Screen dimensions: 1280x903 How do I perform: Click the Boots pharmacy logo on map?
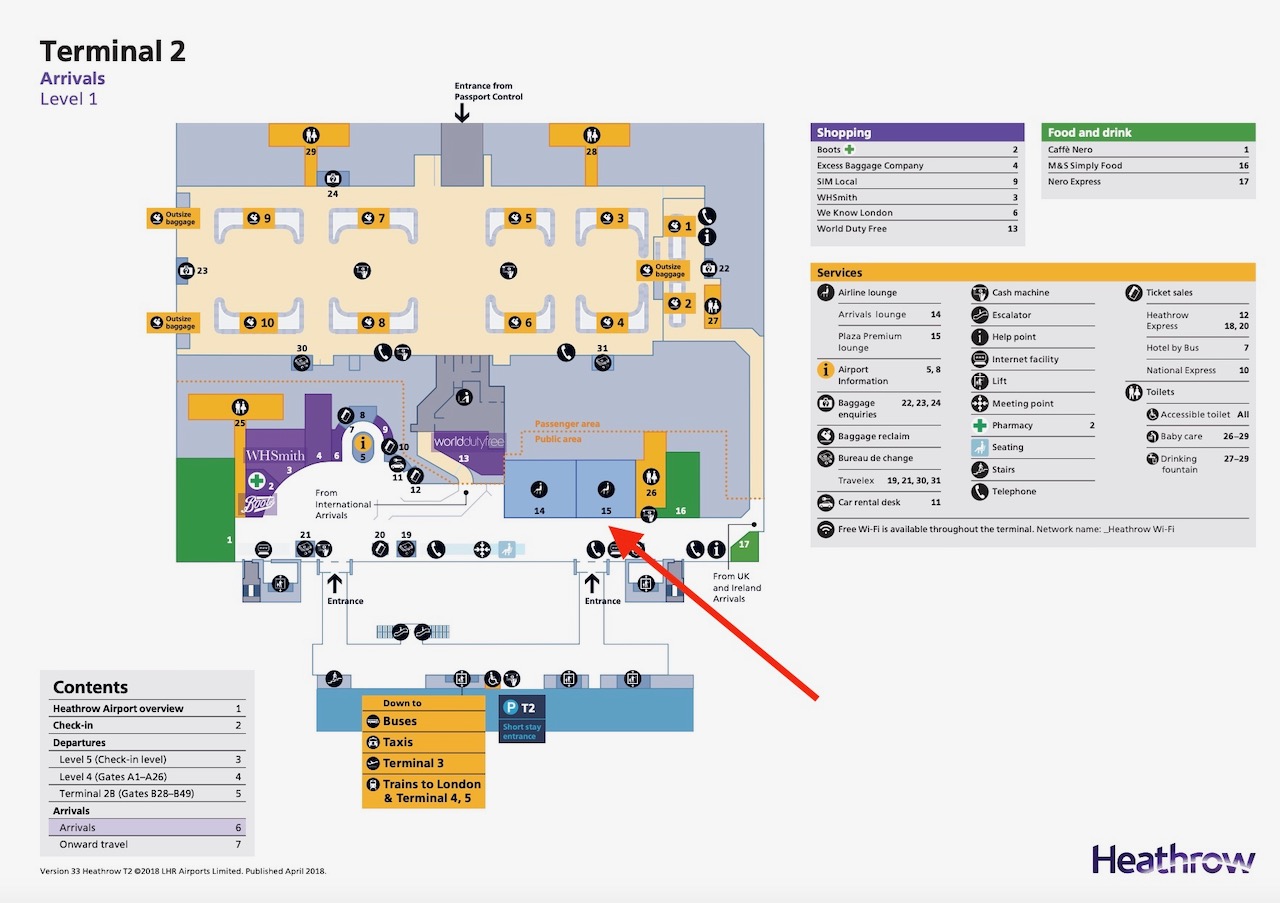coord(258,506)
